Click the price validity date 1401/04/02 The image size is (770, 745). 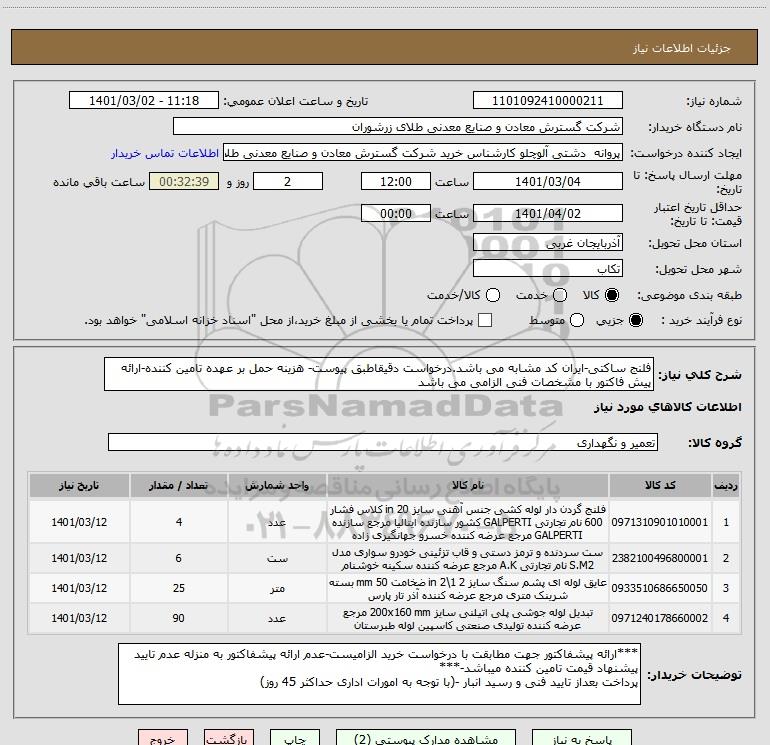(548, 213)
